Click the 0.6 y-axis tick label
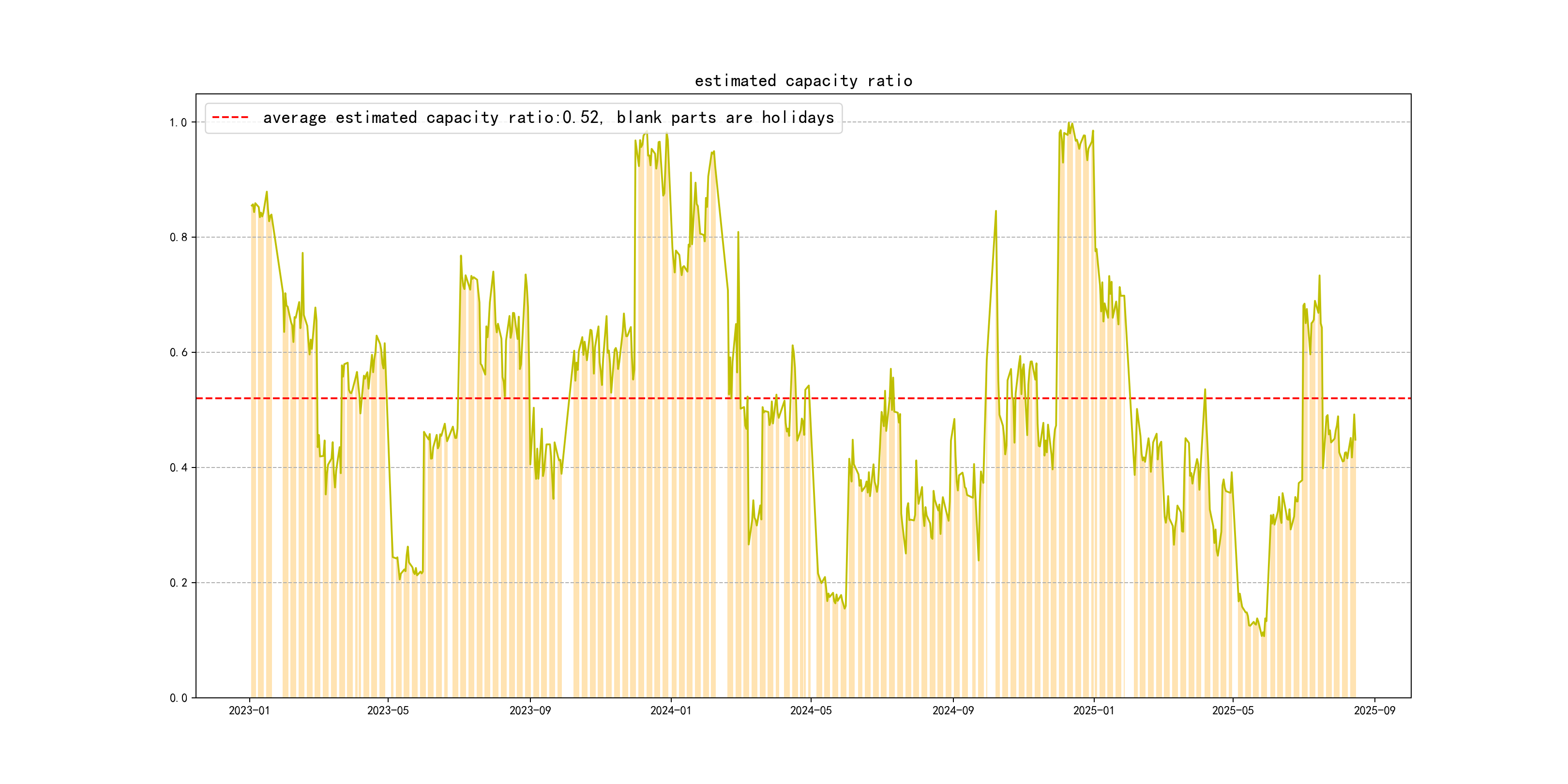 click(178, 352)
